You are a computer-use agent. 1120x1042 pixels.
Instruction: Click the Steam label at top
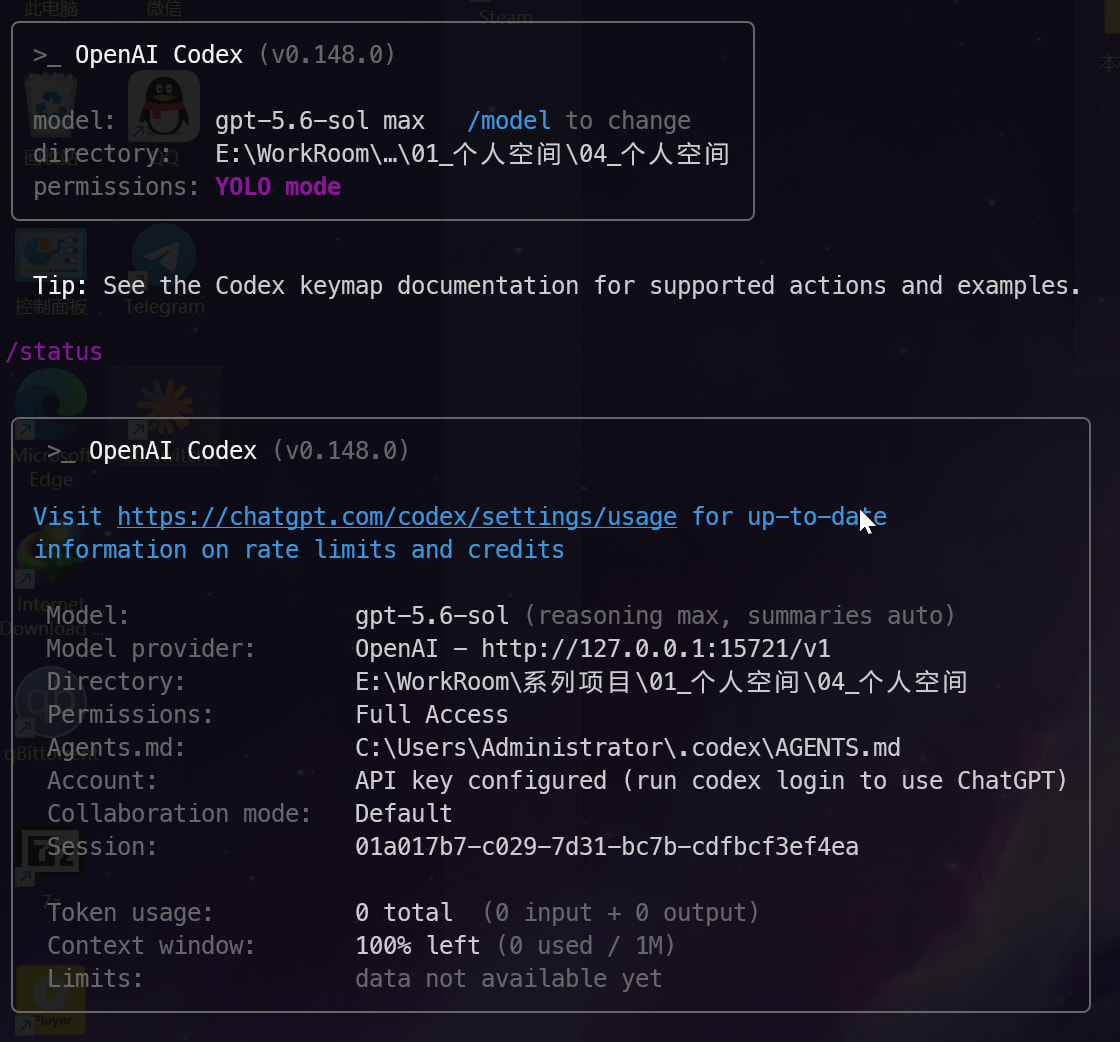tap(506, 16)
